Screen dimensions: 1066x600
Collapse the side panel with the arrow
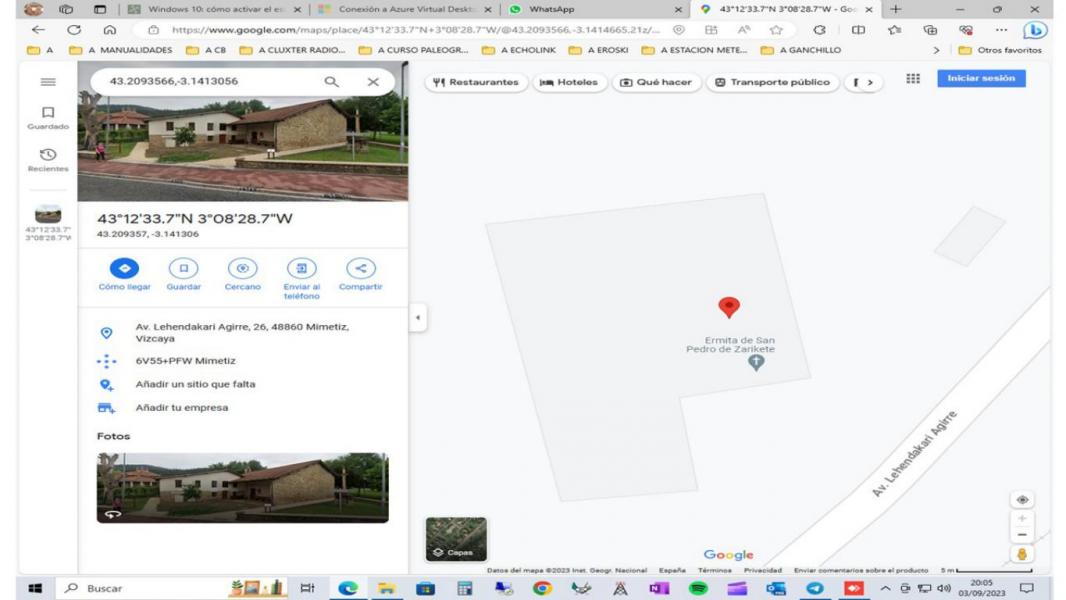point(417,318)
